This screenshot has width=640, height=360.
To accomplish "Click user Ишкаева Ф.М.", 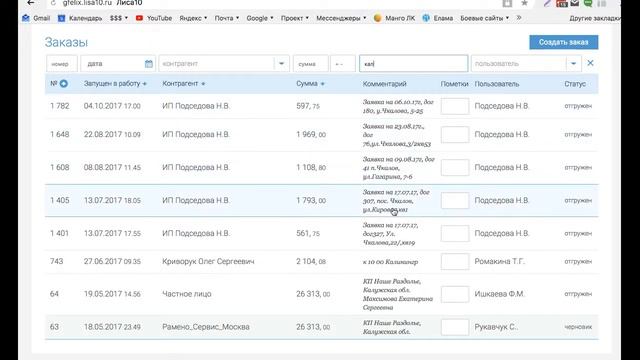I will 499,294.
